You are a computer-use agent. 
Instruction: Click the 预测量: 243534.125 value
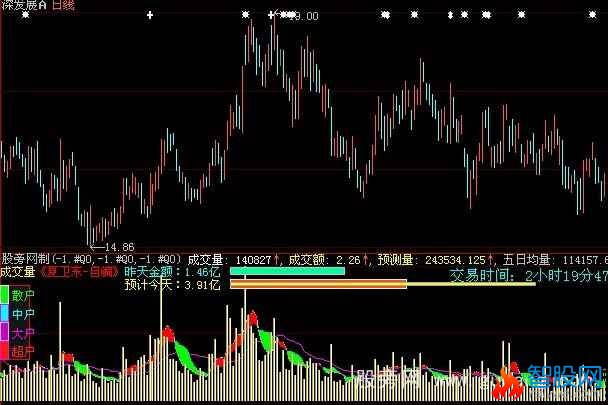pyautogui.click(x=432, y=260)
